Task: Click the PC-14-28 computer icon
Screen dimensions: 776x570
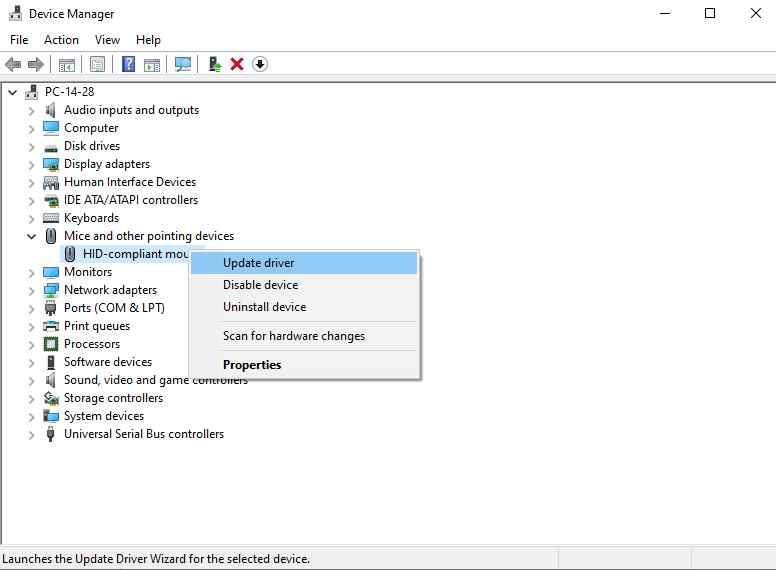Action: [32, 92]
